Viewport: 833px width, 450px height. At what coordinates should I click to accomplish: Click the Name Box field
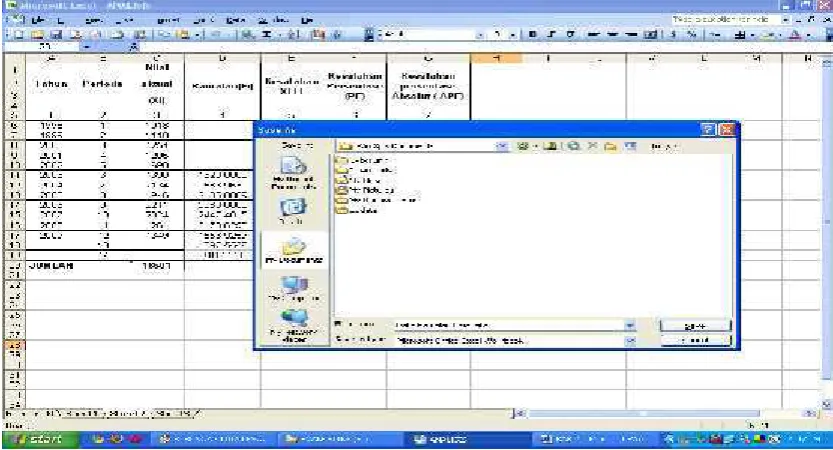tap(44, 47)
